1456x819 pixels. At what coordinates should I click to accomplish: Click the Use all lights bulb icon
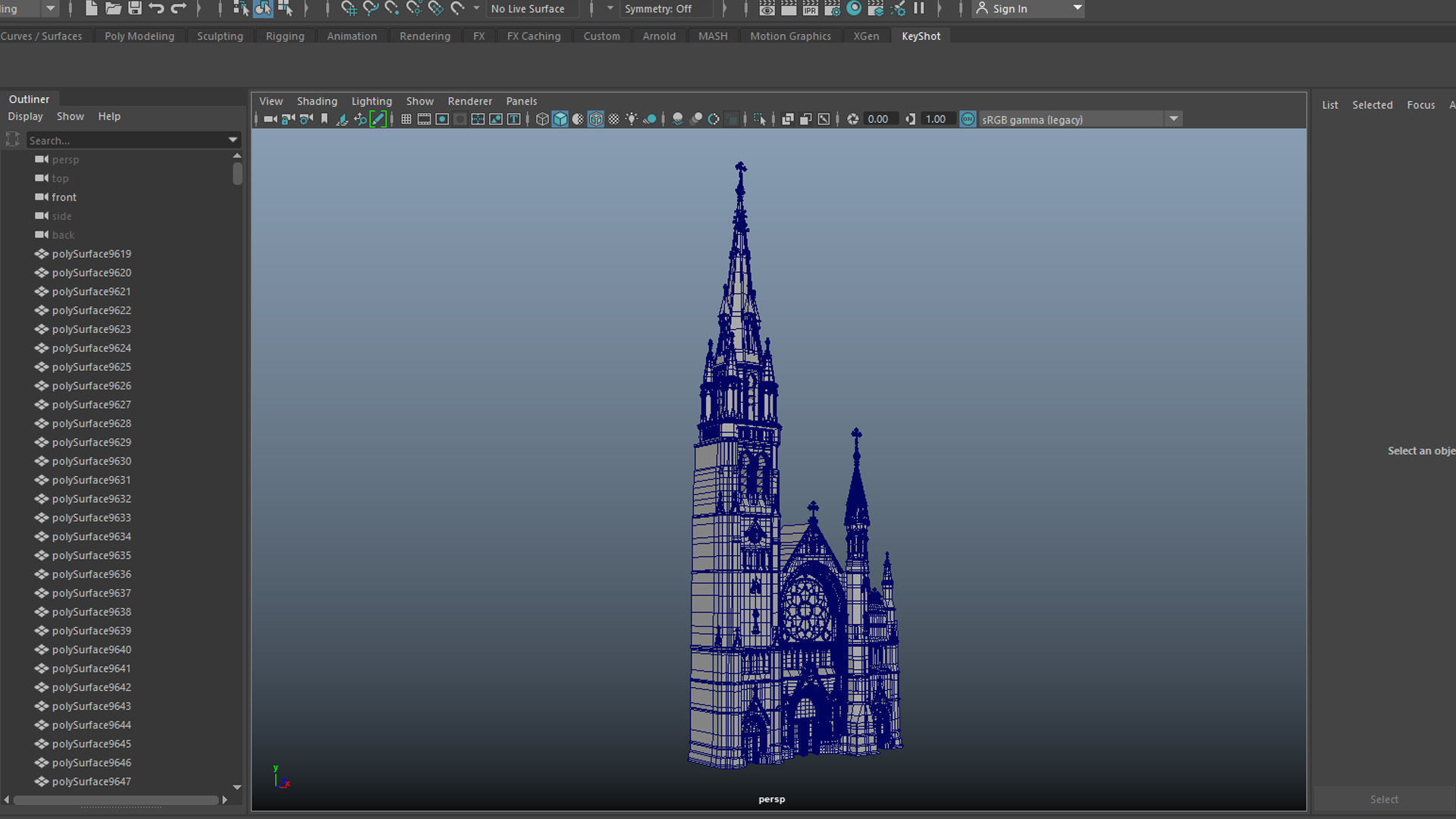click(x=631, y=119)
